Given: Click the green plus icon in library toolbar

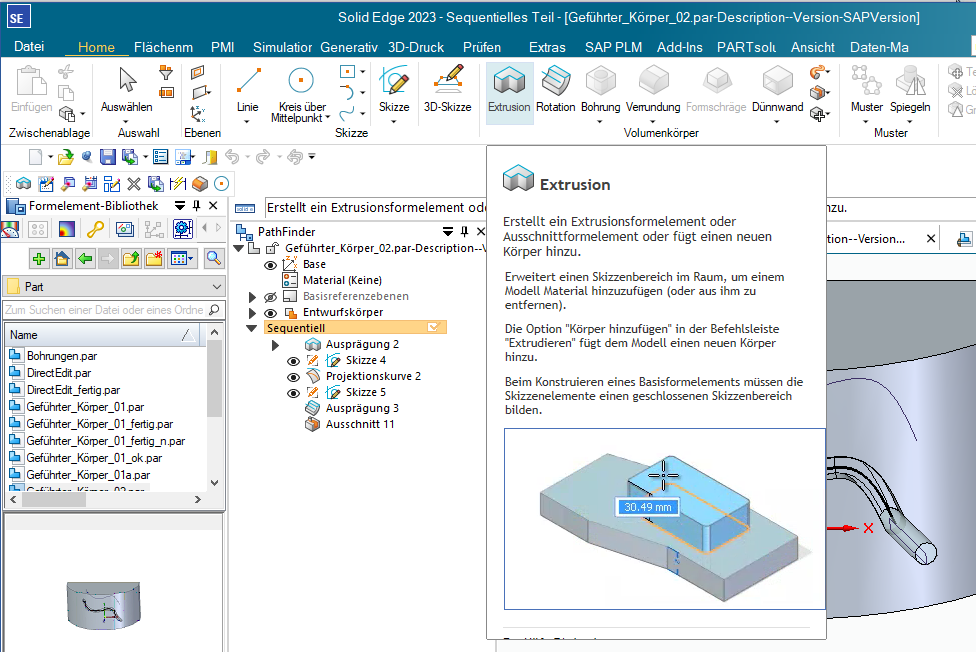Looking at the screenshot, I should pos(39,258).
